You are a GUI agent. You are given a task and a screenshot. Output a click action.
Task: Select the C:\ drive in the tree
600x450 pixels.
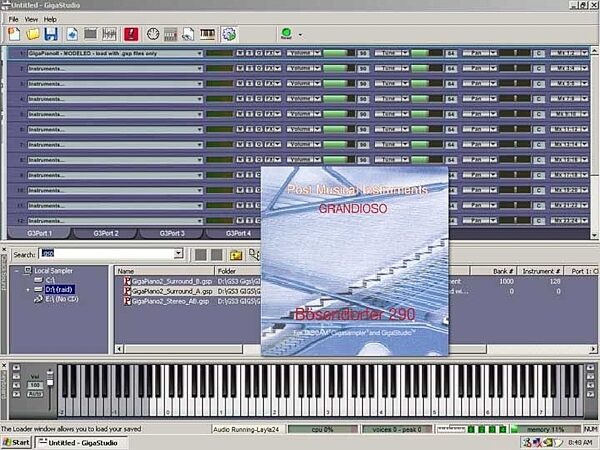click(50, 280)
